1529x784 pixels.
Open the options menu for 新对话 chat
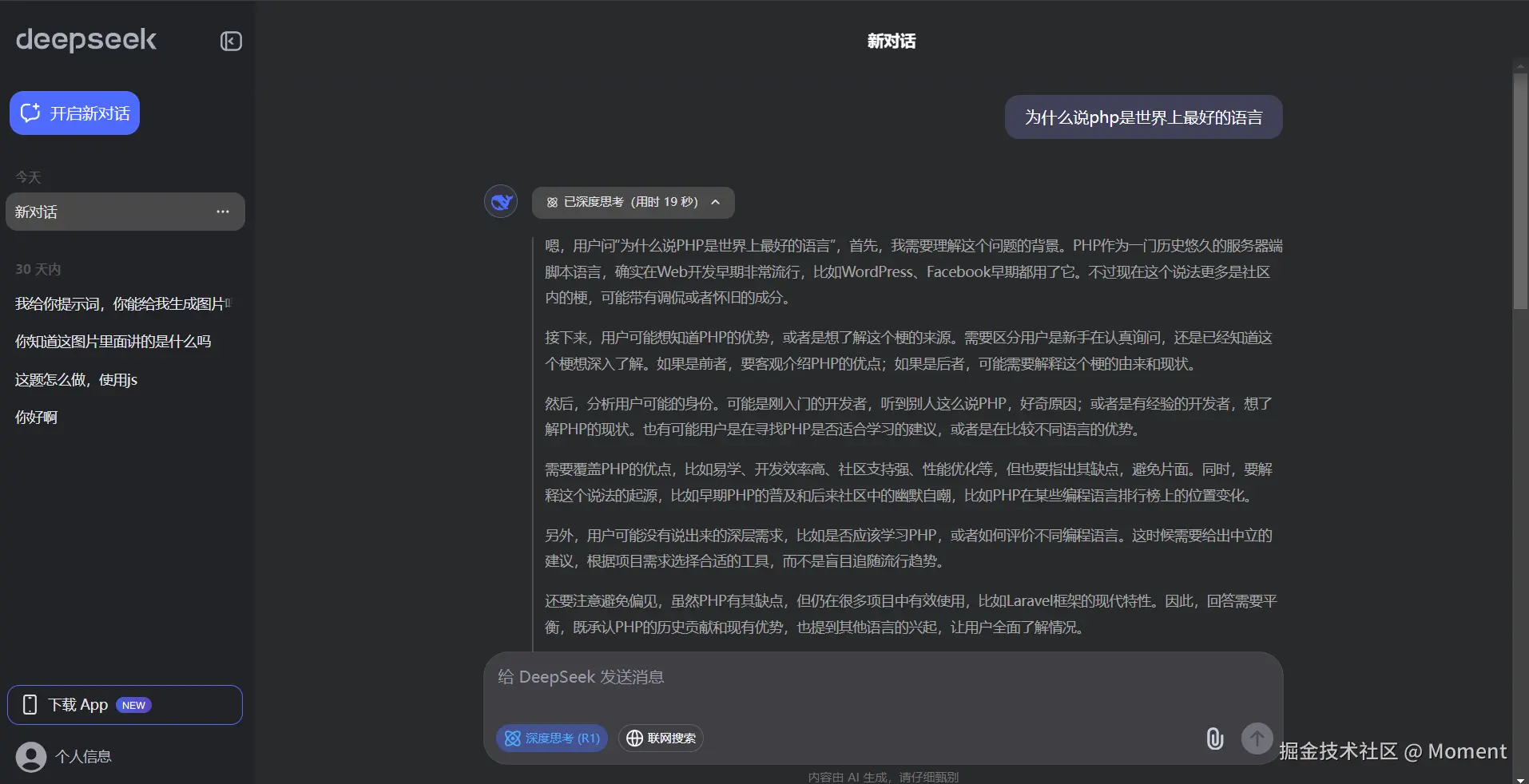(x=223, y=212)
